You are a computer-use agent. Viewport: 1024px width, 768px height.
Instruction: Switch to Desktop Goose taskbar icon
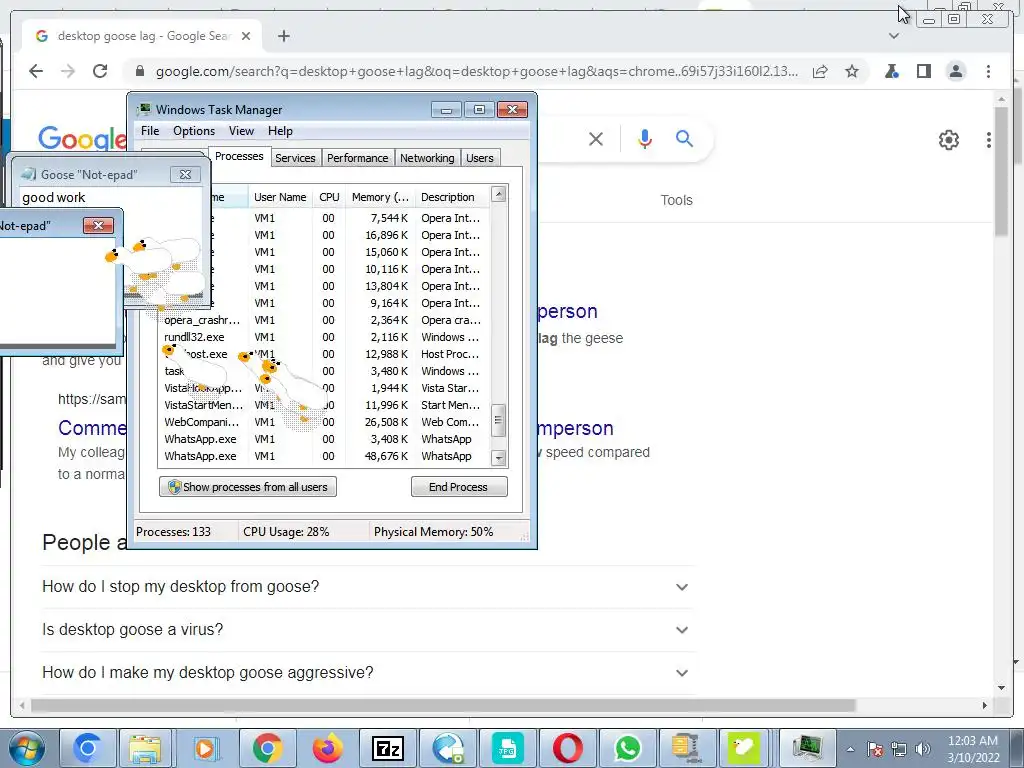pos(744,748)
